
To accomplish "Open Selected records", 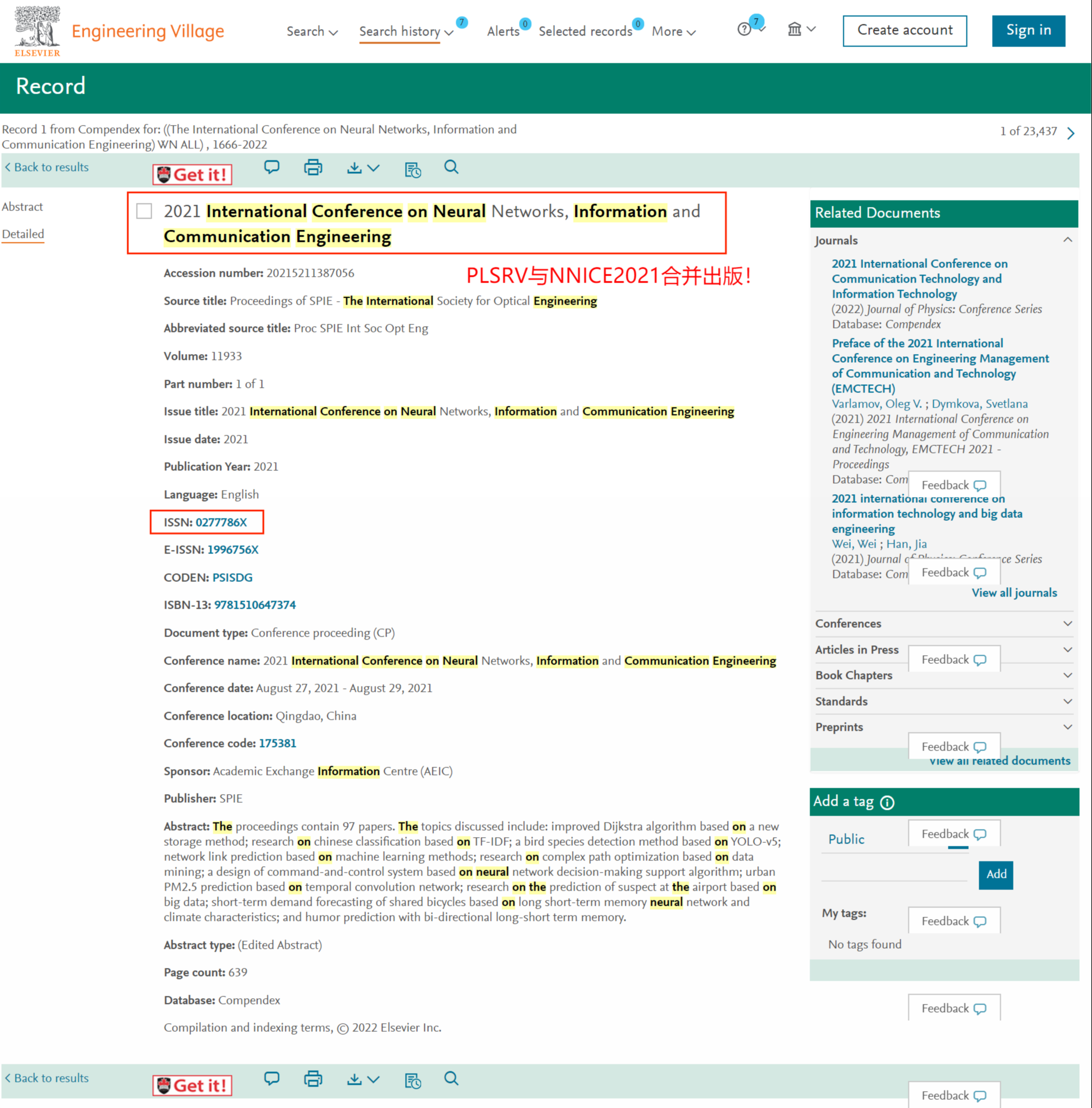I will (x=585, y=31).
